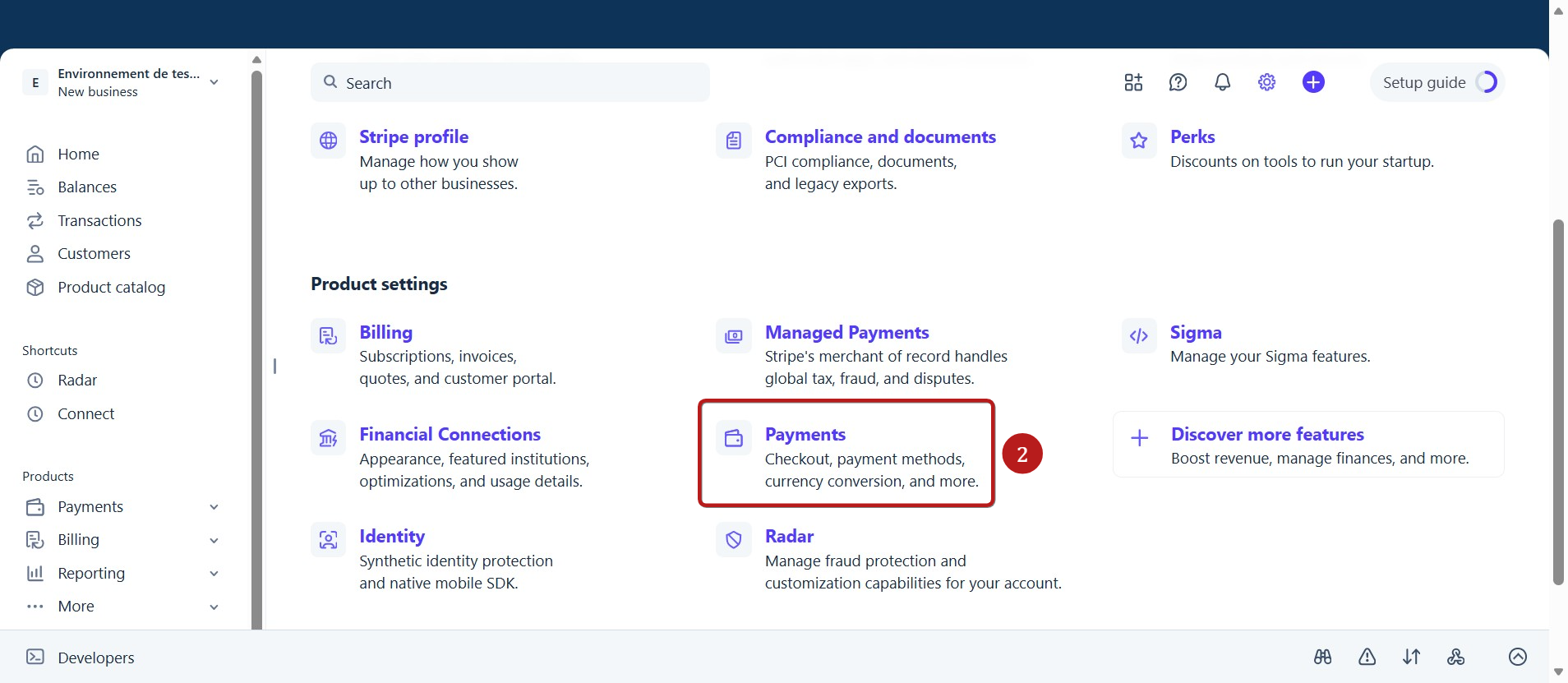The image size is (1568, 683).
Task: Click the collapse chevron circle in bottom bar
Action: [x=1518, y=657]
